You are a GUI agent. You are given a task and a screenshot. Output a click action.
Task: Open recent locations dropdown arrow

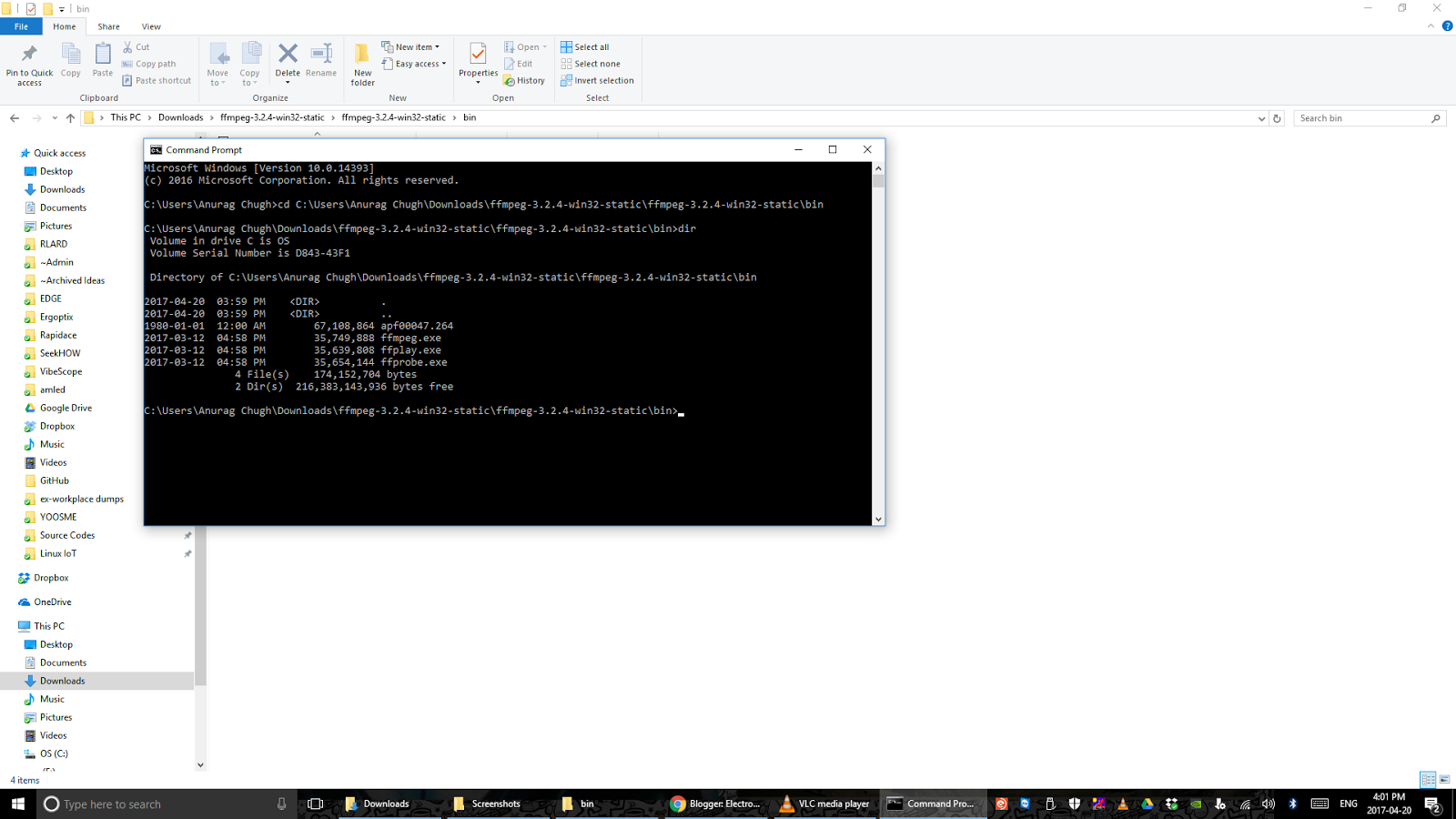pyautogui.click(x=55, y=118)
